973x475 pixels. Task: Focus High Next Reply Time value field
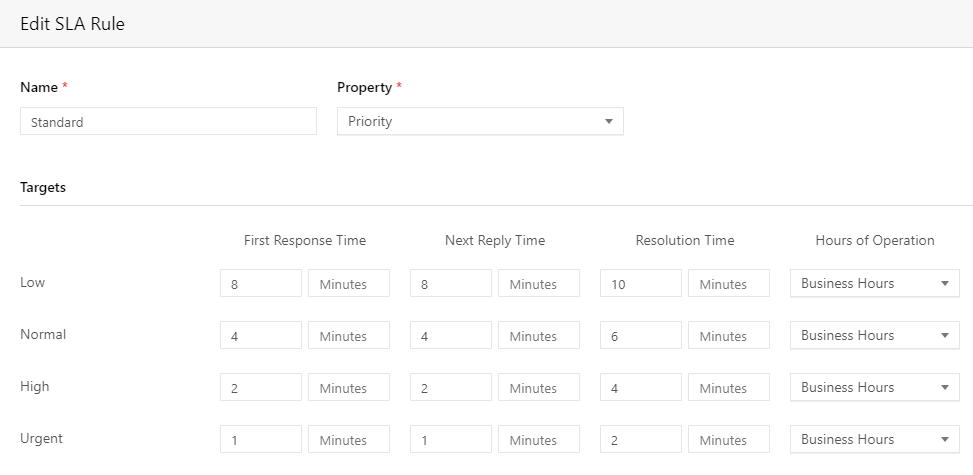[x=450, y=388]
